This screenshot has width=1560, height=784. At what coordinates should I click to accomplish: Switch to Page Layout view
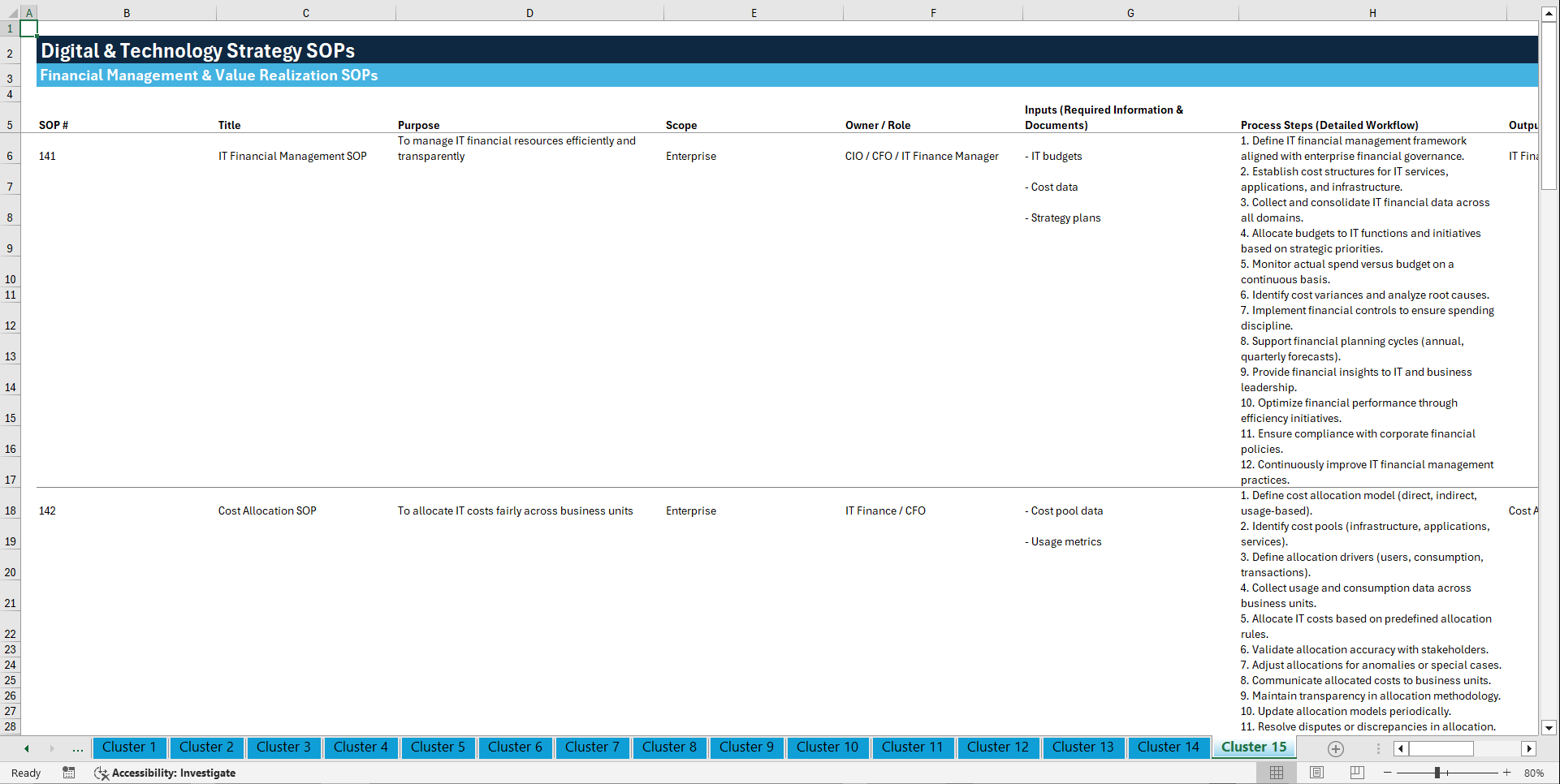coord(1316,773)
